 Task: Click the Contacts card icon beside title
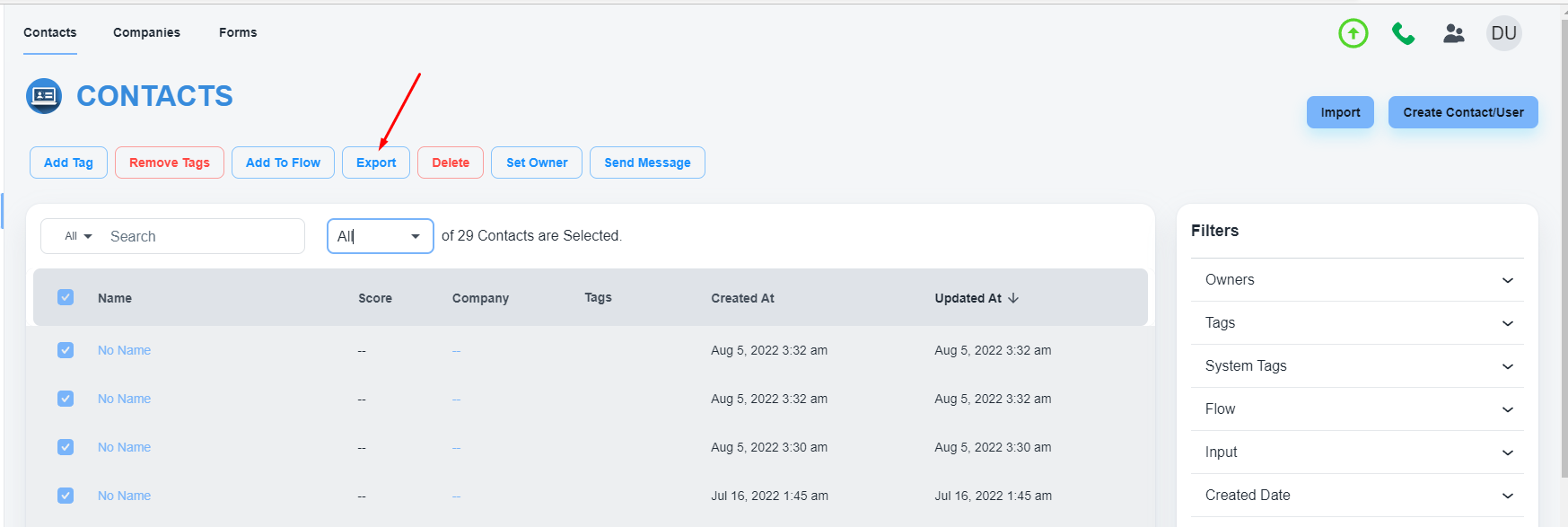tap(44, 96)
